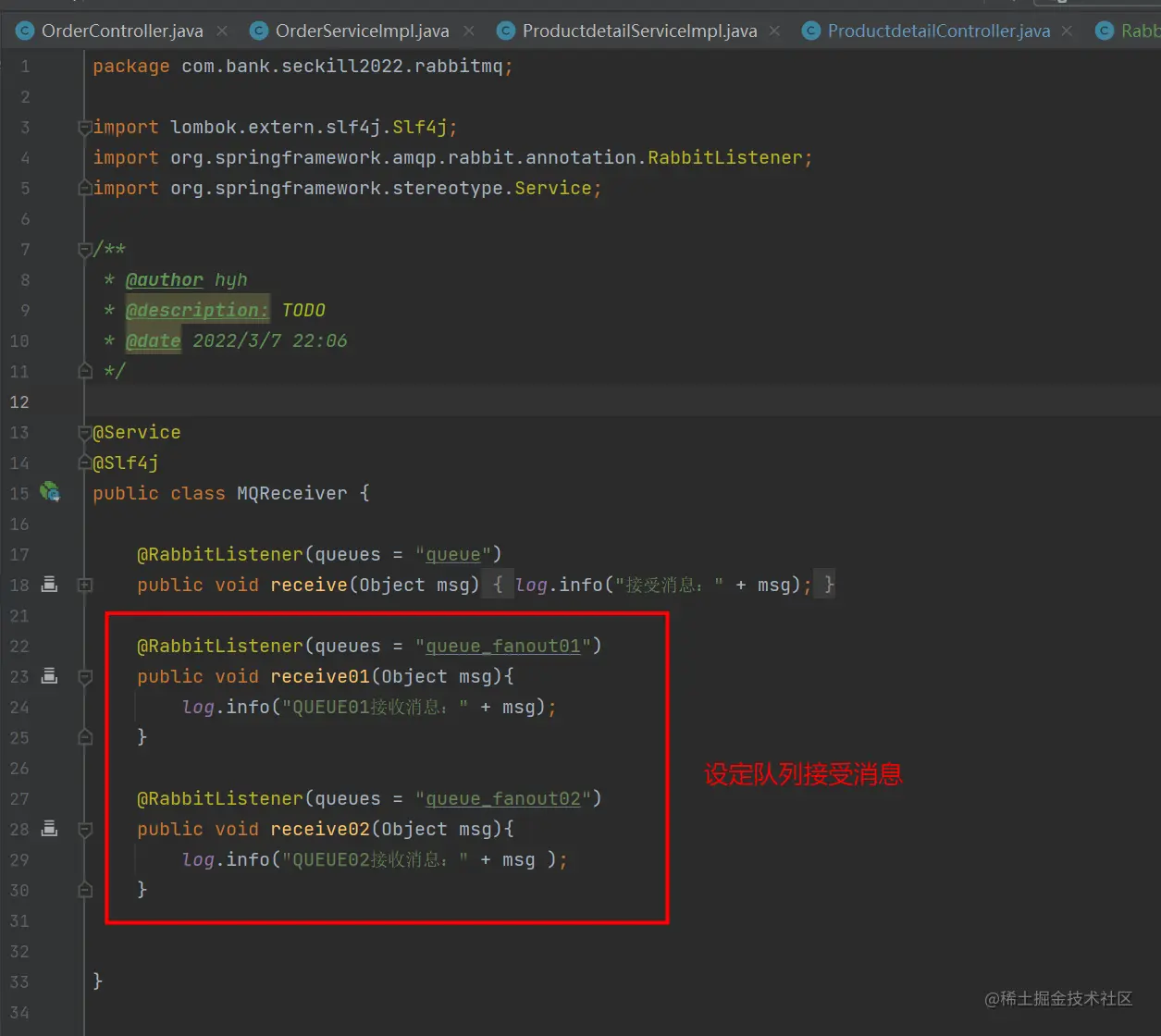Click the fold marker beside @Slf4j on line 14
The height and width of the screenshot is (1036, 1161).
tap(85, 462)
